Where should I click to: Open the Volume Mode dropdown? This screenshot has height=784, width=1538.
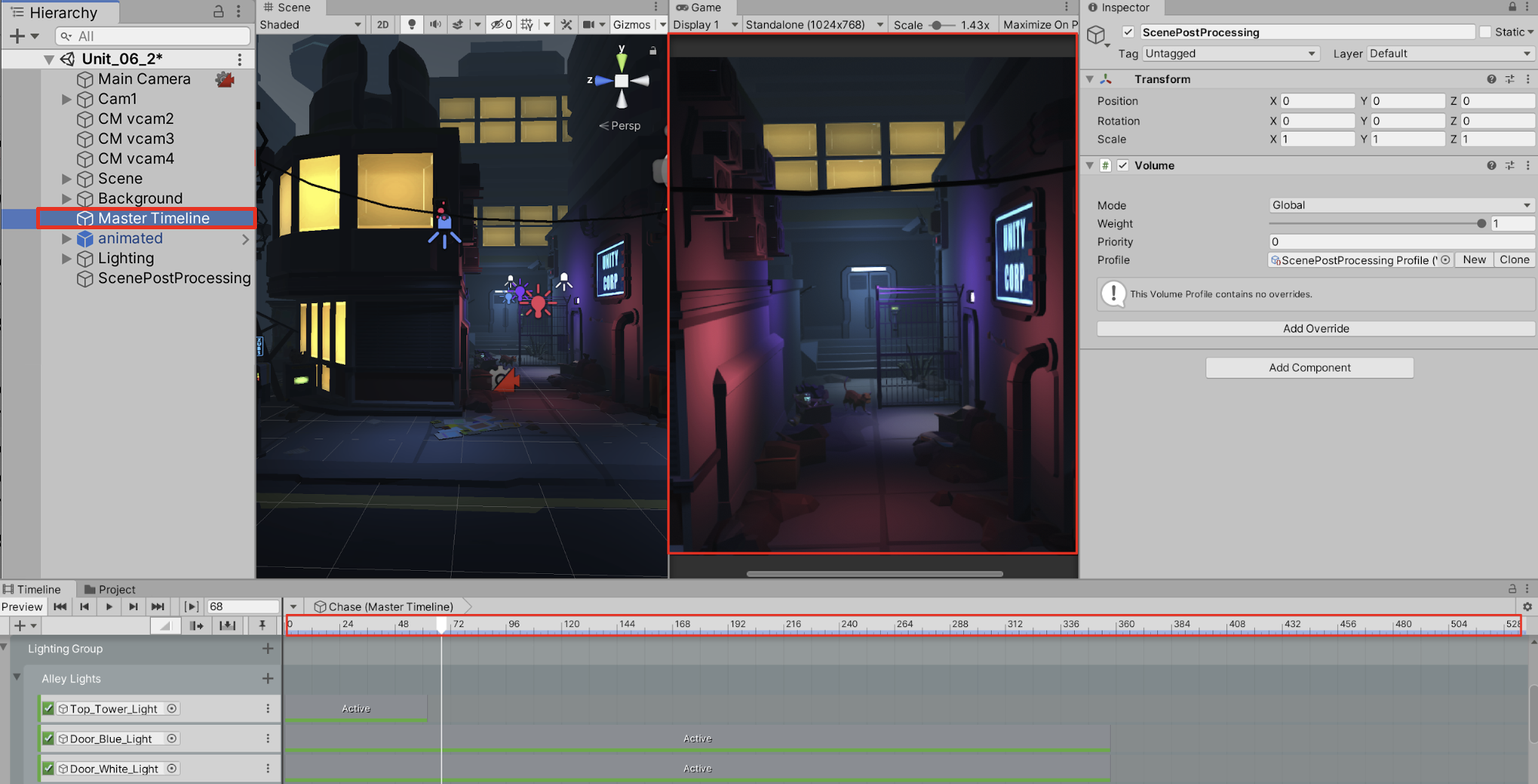pos(1400,205)
